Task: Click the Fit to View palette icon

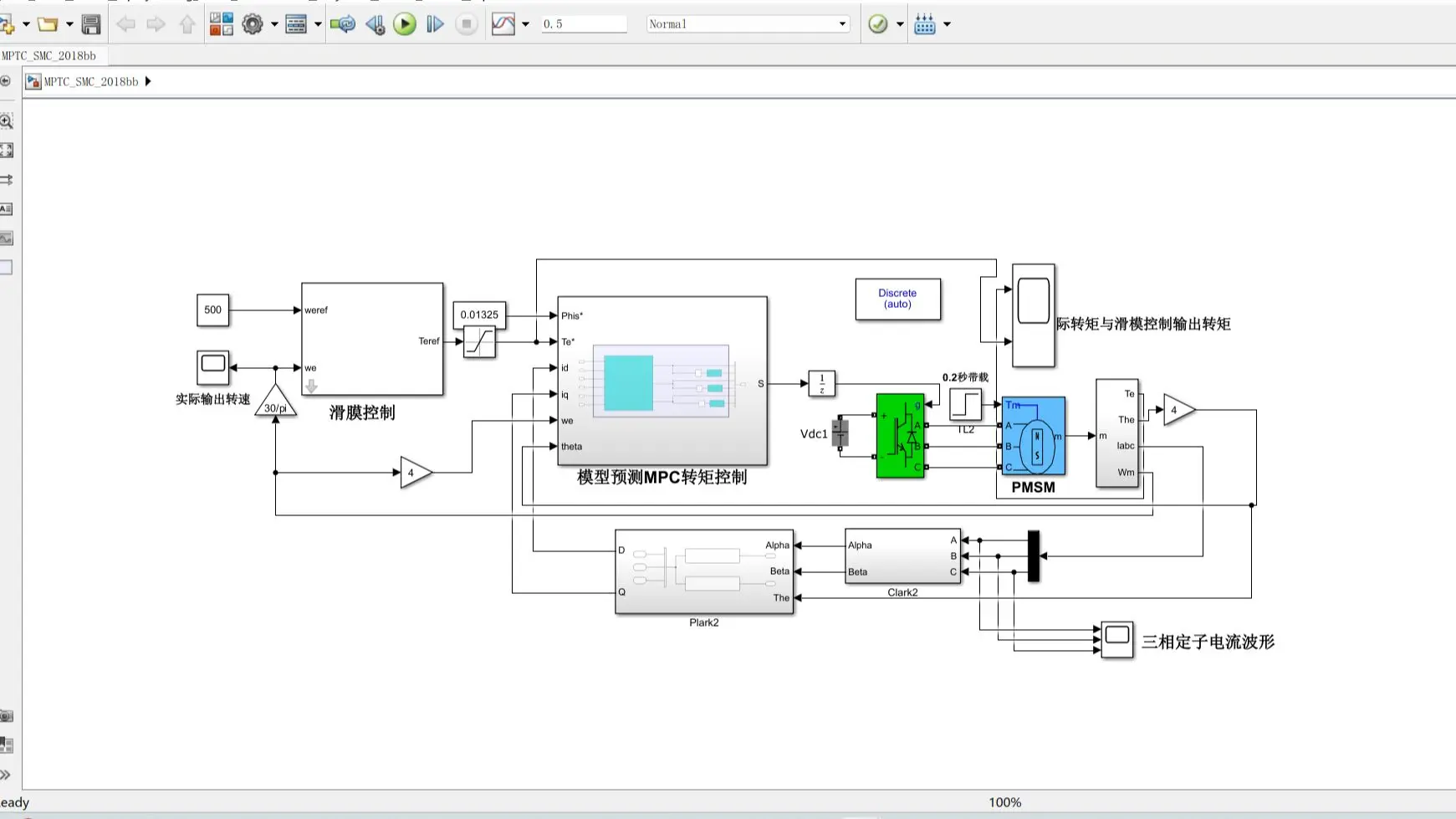Action: point(6,151)
